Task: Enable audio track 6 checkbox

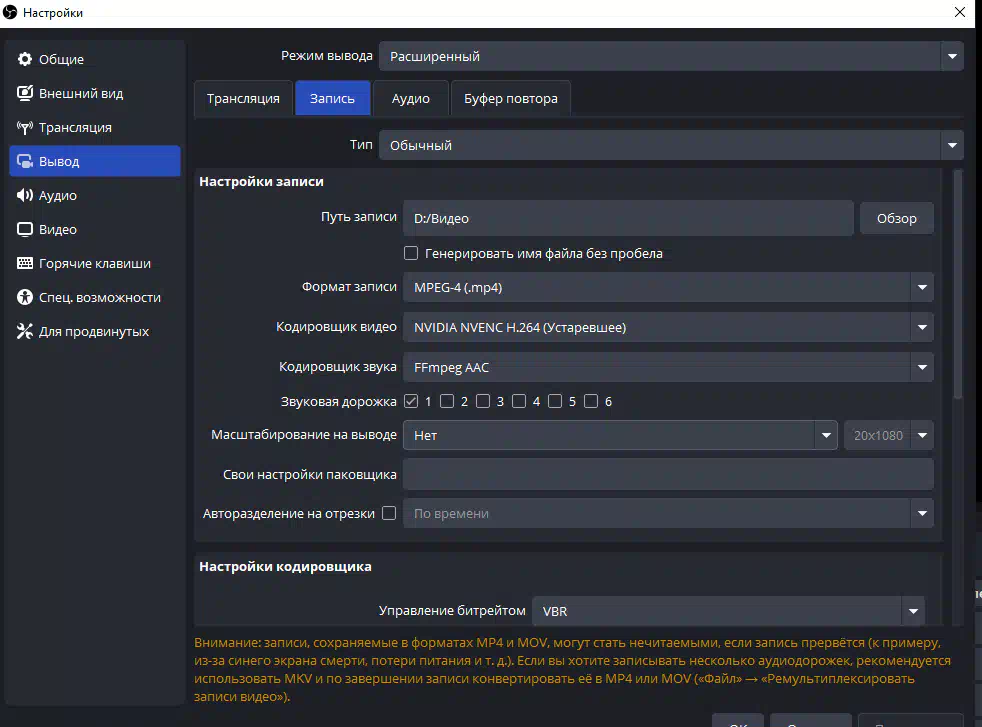Action: (x=591, y=401)
